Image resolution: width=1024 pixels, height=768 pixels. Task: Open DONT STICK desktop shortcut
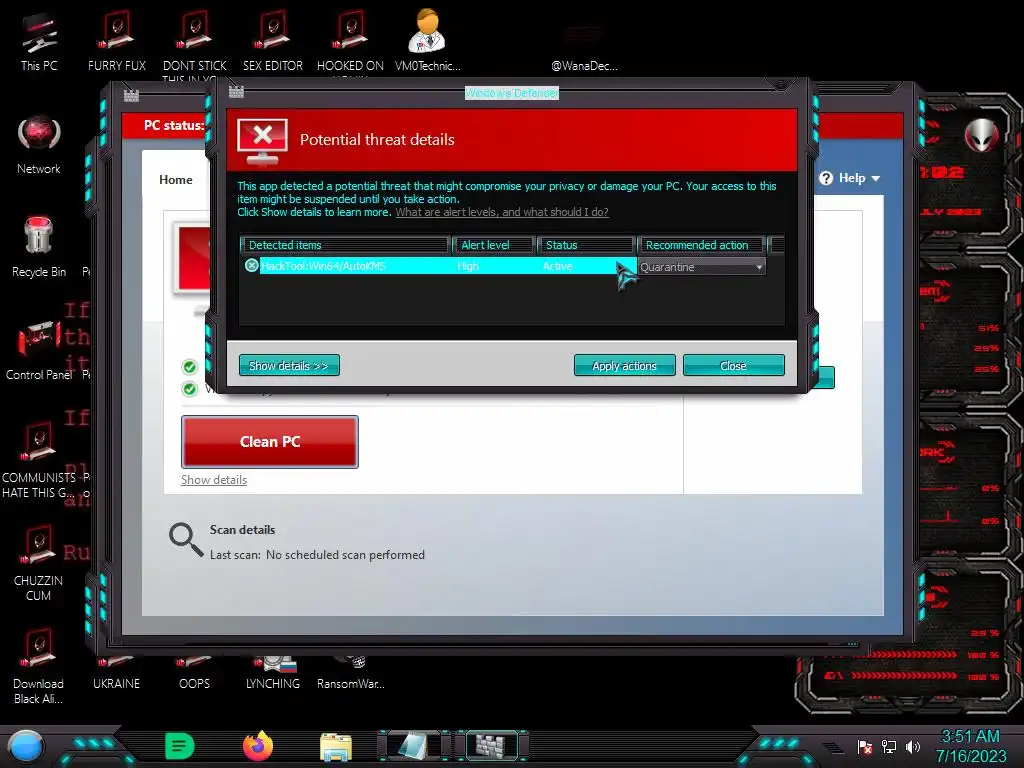click(x=195, y=41)
